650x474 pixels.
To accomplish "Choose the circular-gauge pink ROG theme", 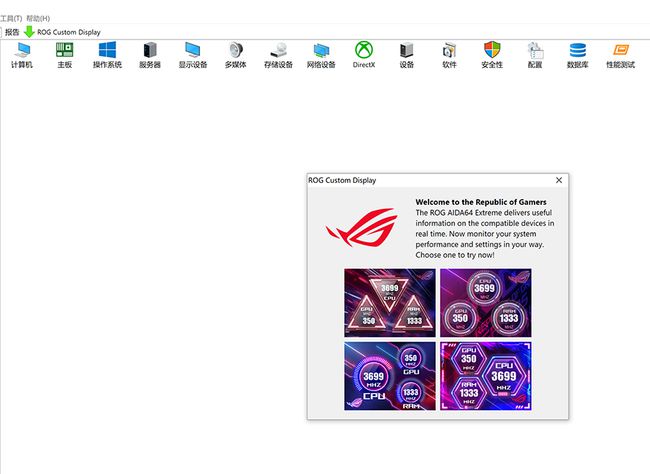I will [485, 302].
